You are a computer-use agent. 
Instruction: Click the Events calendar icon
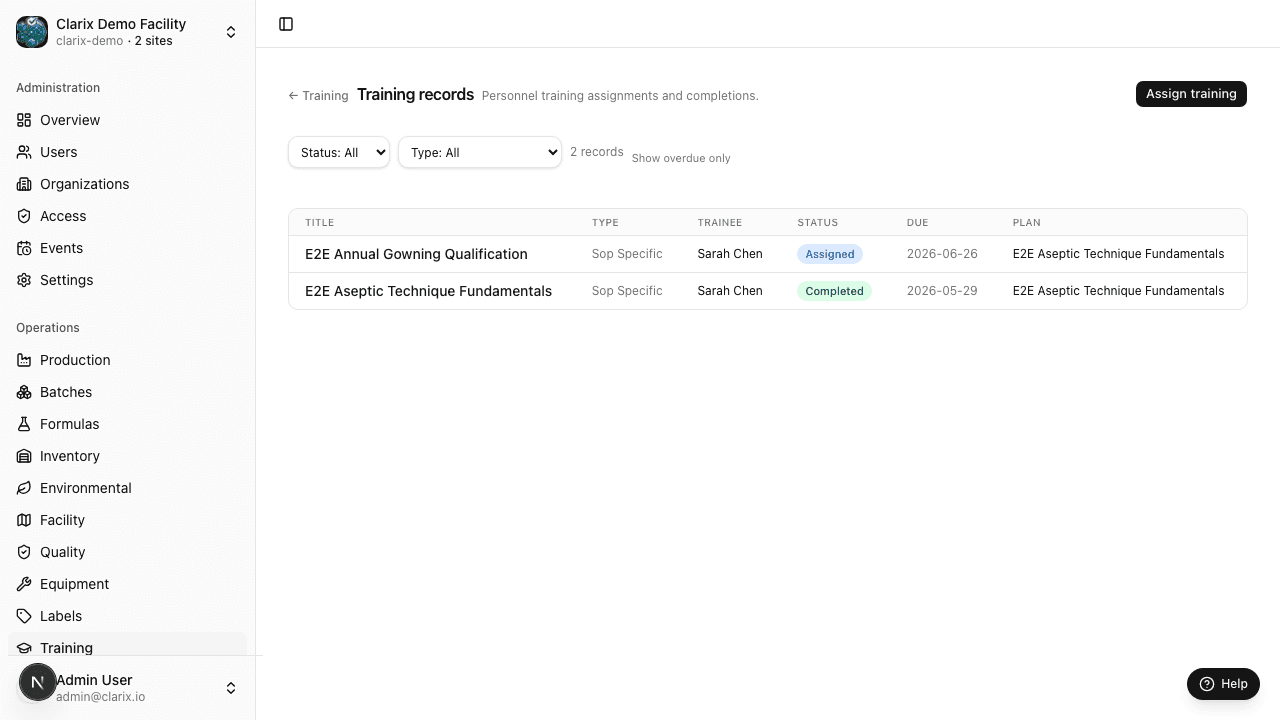pyautogui.click(x=24, y=248)
